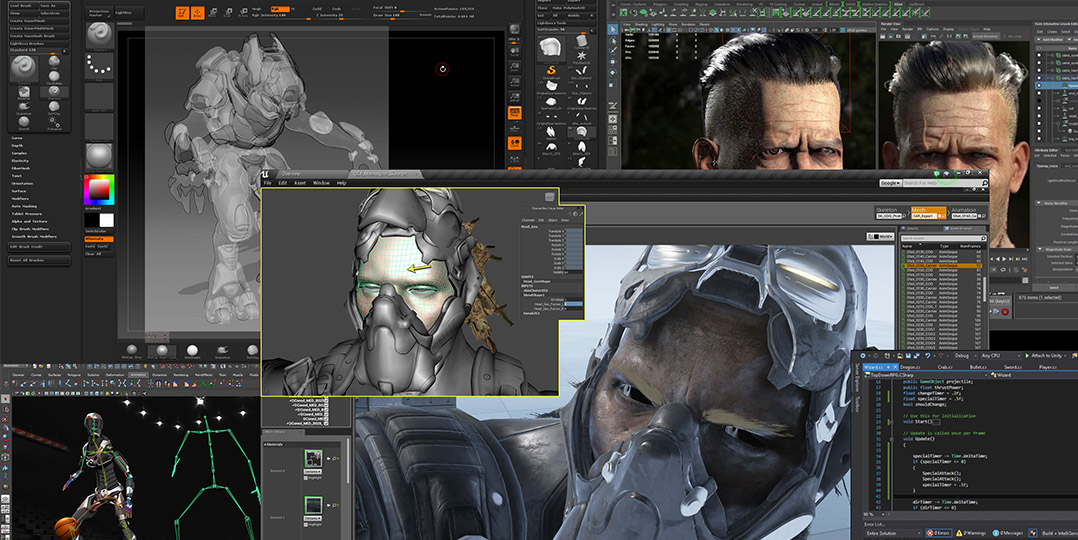
Task: Switch to the Animation mode tab
Action: (963, 211)
